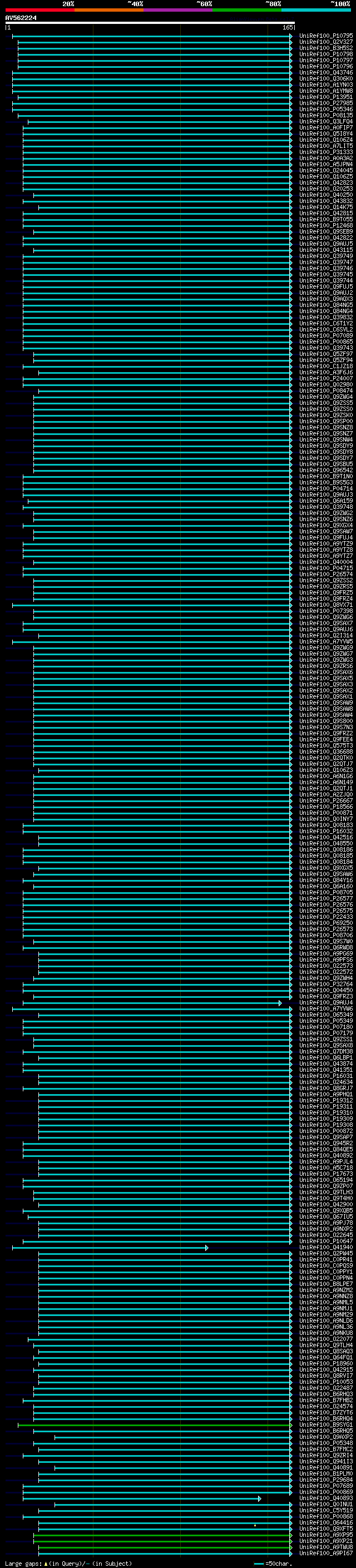Select hit label UniRef100_P16031
Screen dimensions: 356x1568
click(325, 1076)
